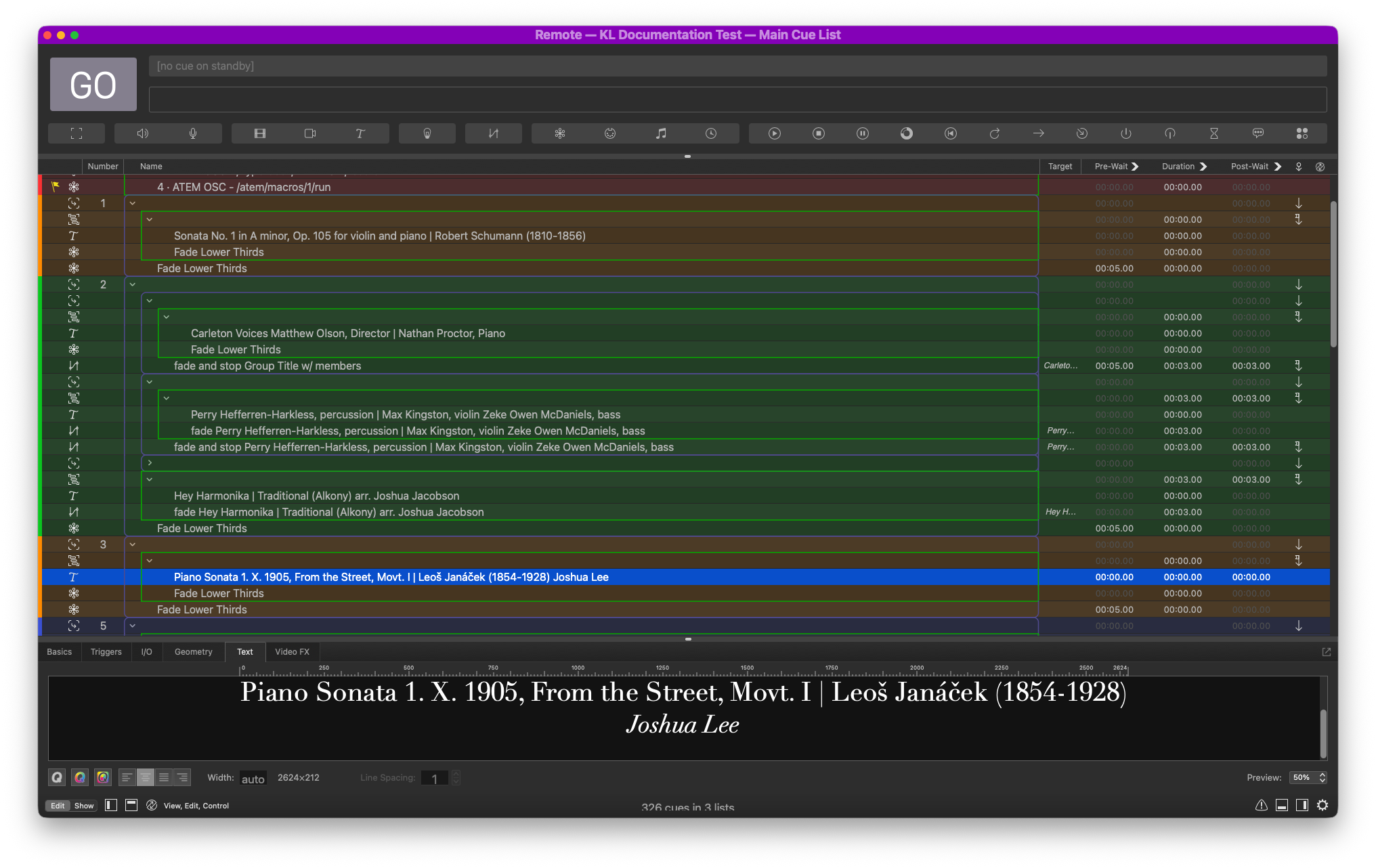Viewport: 1376px width, 868px height.
Task: Add a new Audio cue from the toolbar
Action: point(142,133)
